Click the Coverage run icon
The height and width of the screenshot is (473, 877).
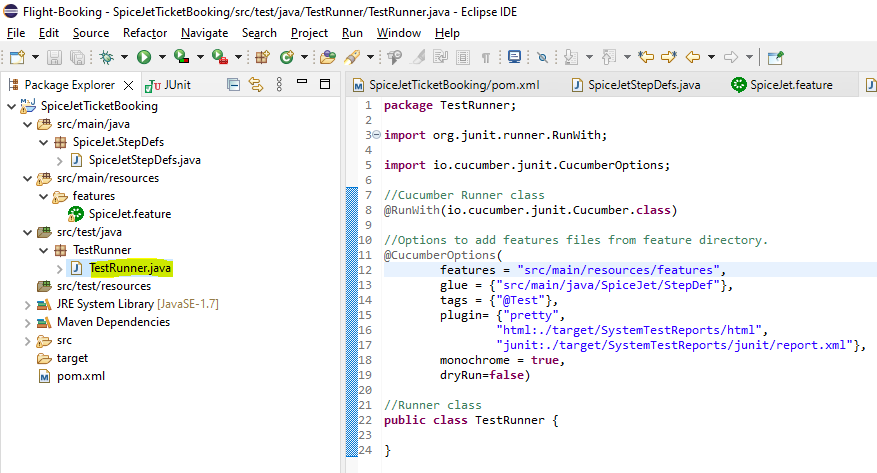pos(181,57)
